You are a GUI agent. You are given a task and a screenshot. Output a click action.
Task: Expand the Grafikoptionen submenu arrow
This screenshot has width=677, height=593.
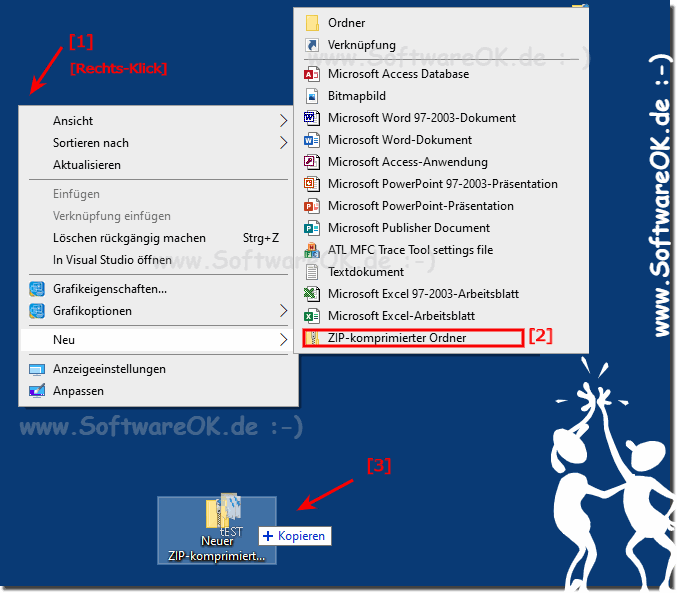(283, 311)
